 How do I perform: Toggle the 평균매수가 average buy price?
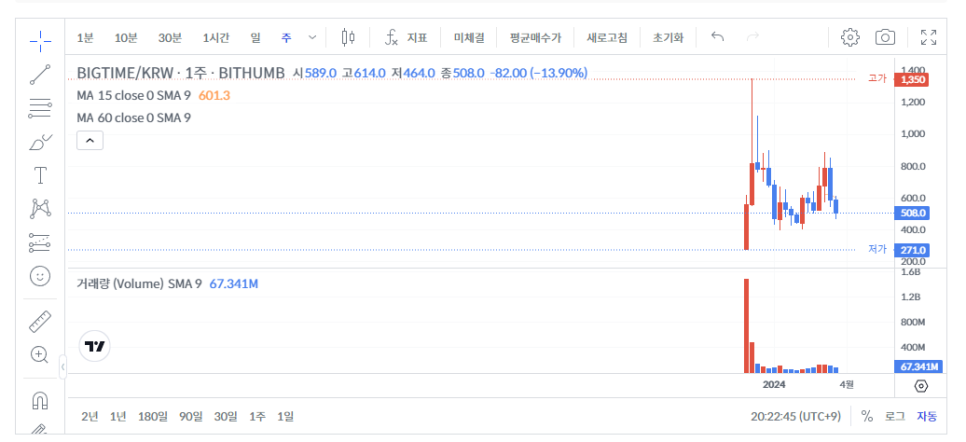tap(535, 38)
